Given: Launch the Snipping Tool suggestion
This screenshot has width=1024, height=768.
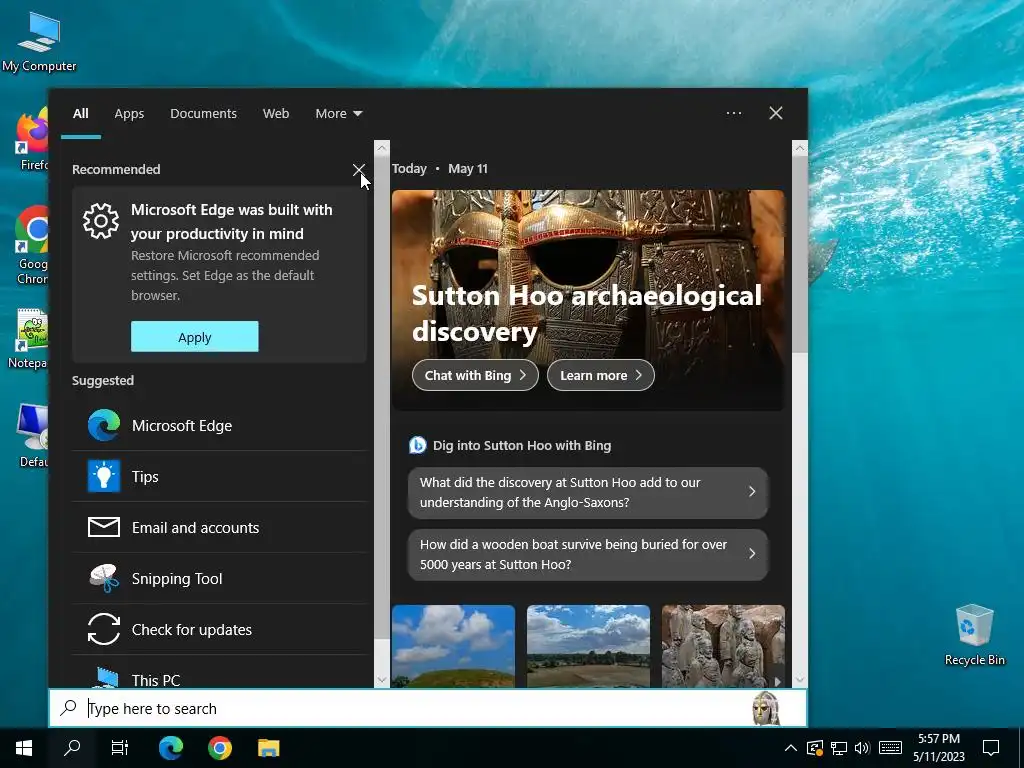Looking at the screenshot, I should coord(219,579).
